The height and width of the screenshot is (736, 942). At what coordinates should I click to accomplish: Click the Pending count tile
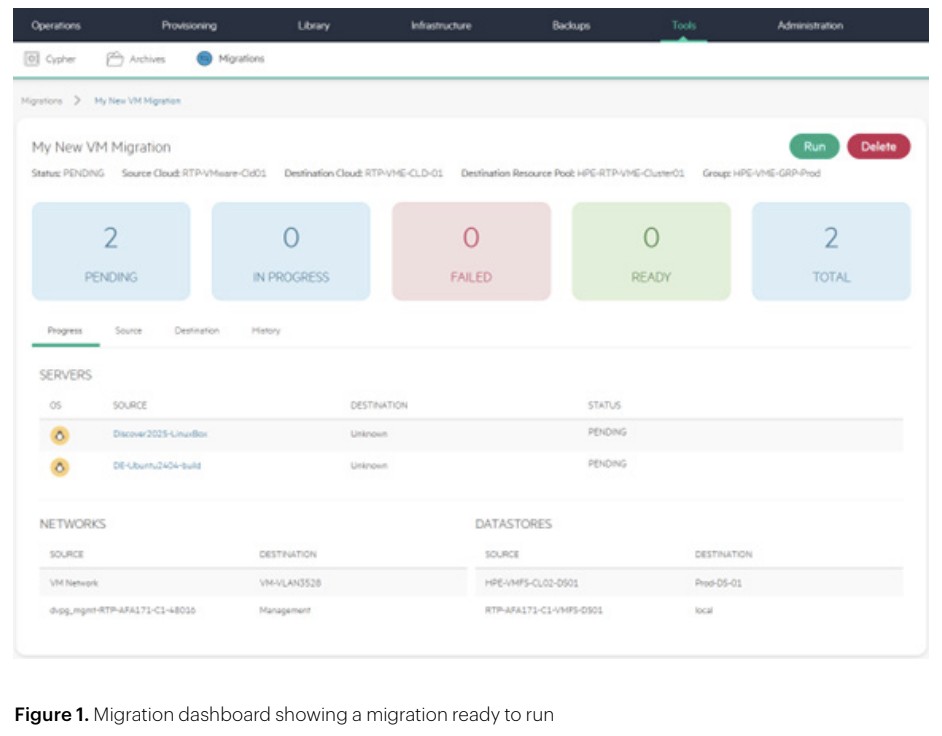pyautogui.click(x=111, y=251)
